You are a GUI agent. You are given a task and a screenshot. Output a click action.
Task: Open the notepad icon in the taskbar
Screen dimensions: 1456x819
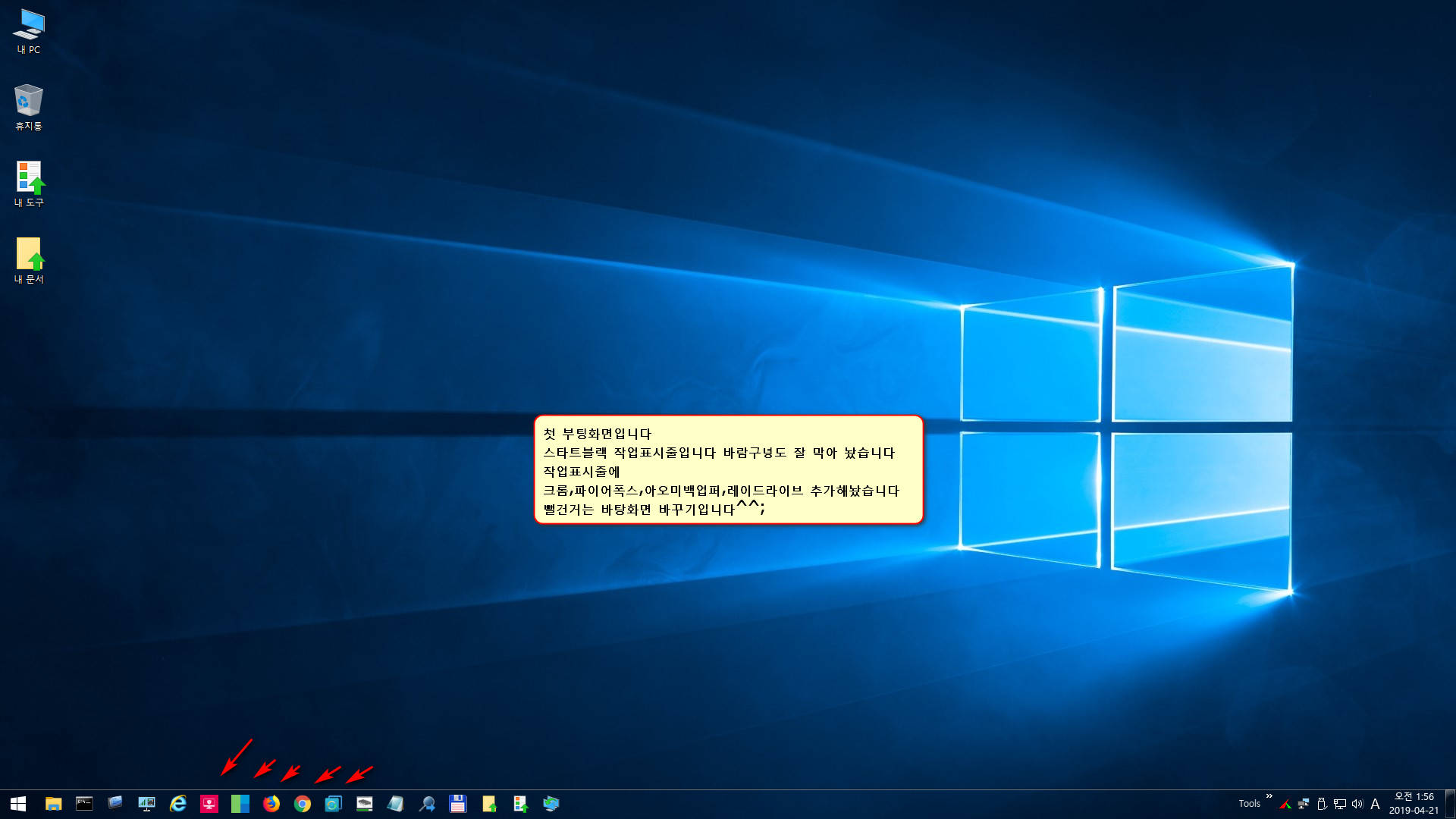point(396,804)
